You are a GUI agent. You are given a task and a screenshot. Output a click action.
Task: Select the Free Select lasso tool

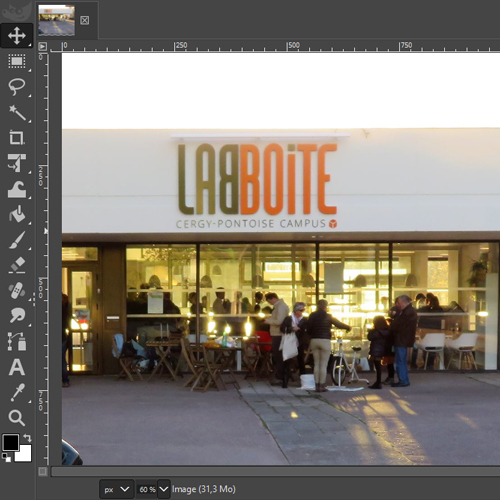17,87
